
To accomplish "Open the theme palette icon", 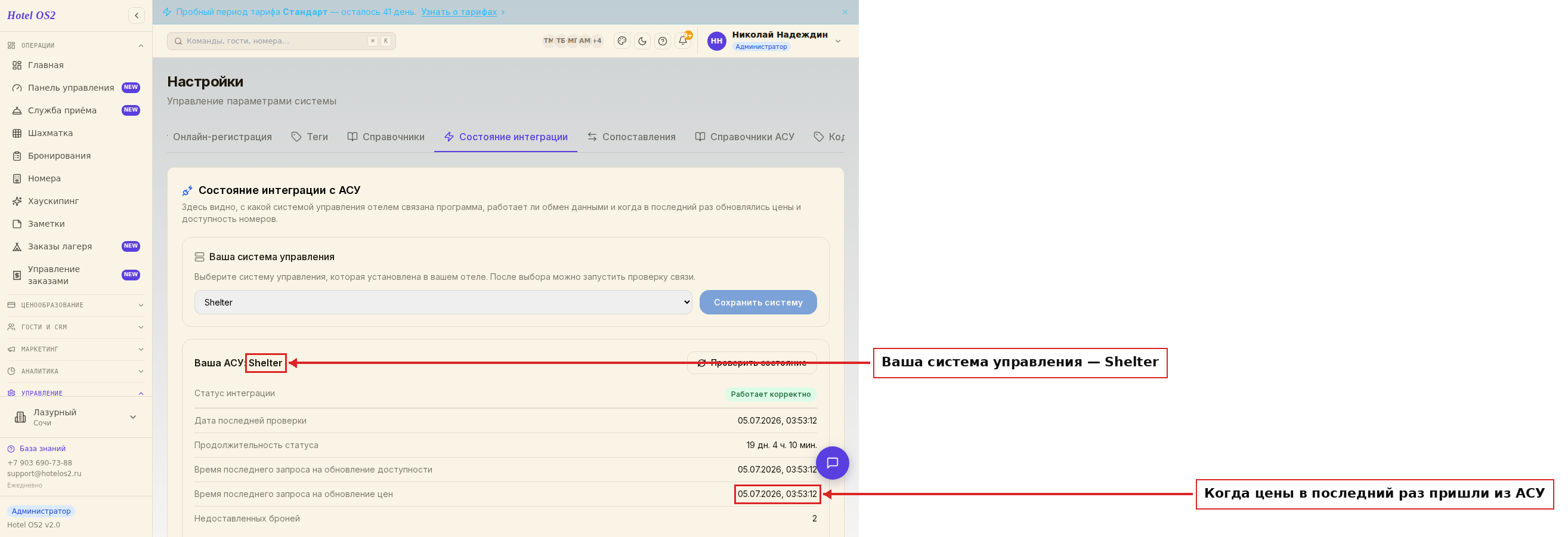I will pos(621,41).
